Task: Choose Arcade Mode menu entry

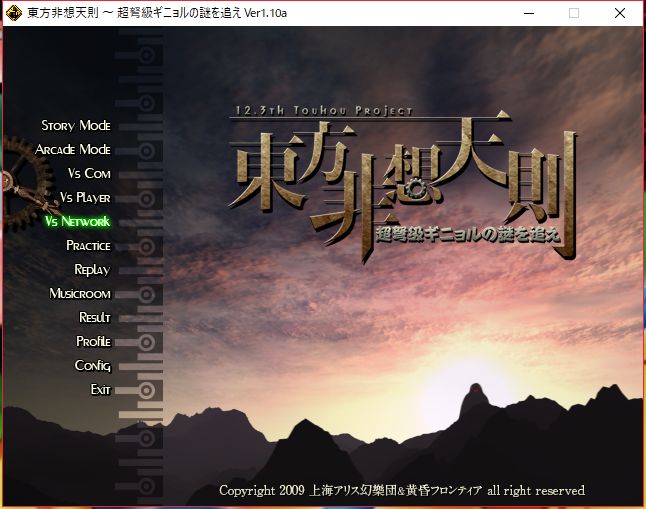Action: 73,149
